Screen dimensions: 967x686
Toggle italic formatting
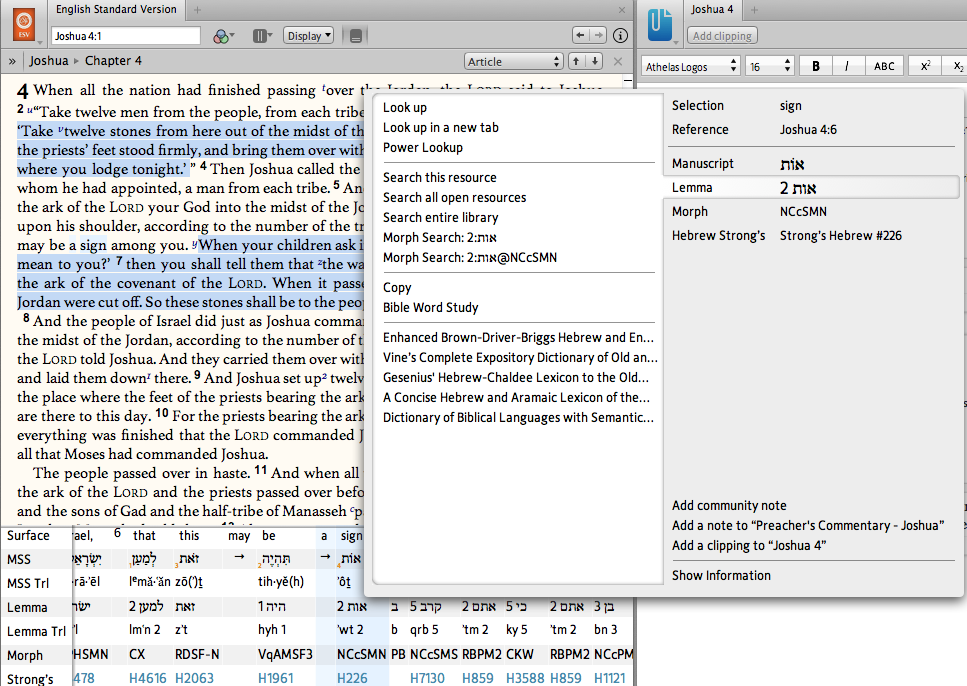coord(846,66)
